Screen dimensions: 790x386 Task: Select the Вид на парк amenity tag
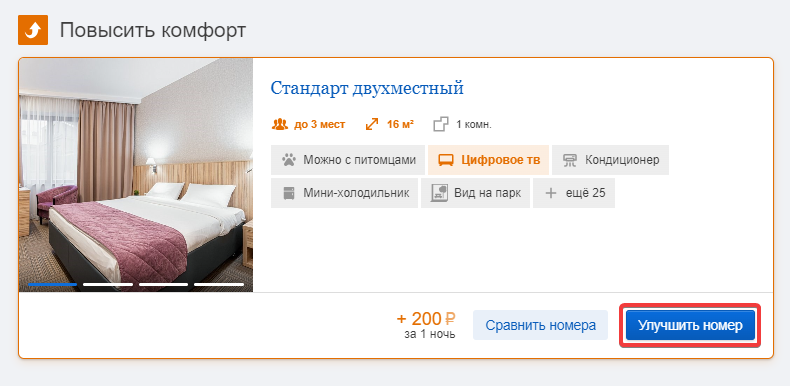(475, 193)
